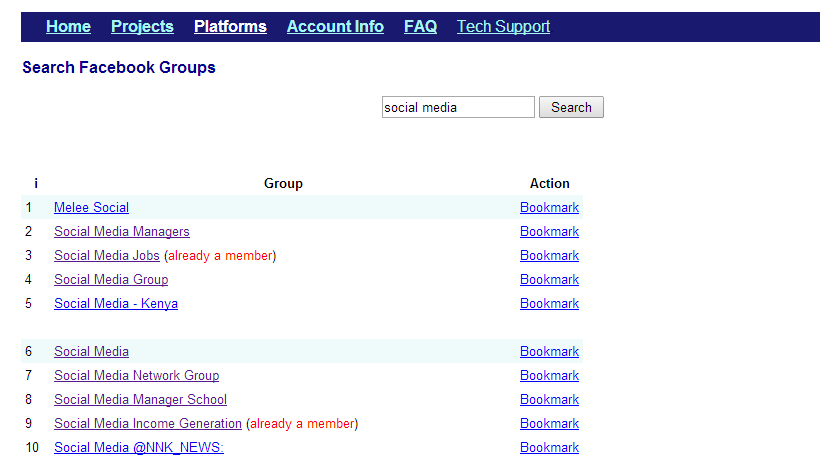Image resolution: width=820 pixels, height=471 pixels.
Task: Open the Platforms menu item
Action: [230, 27]
